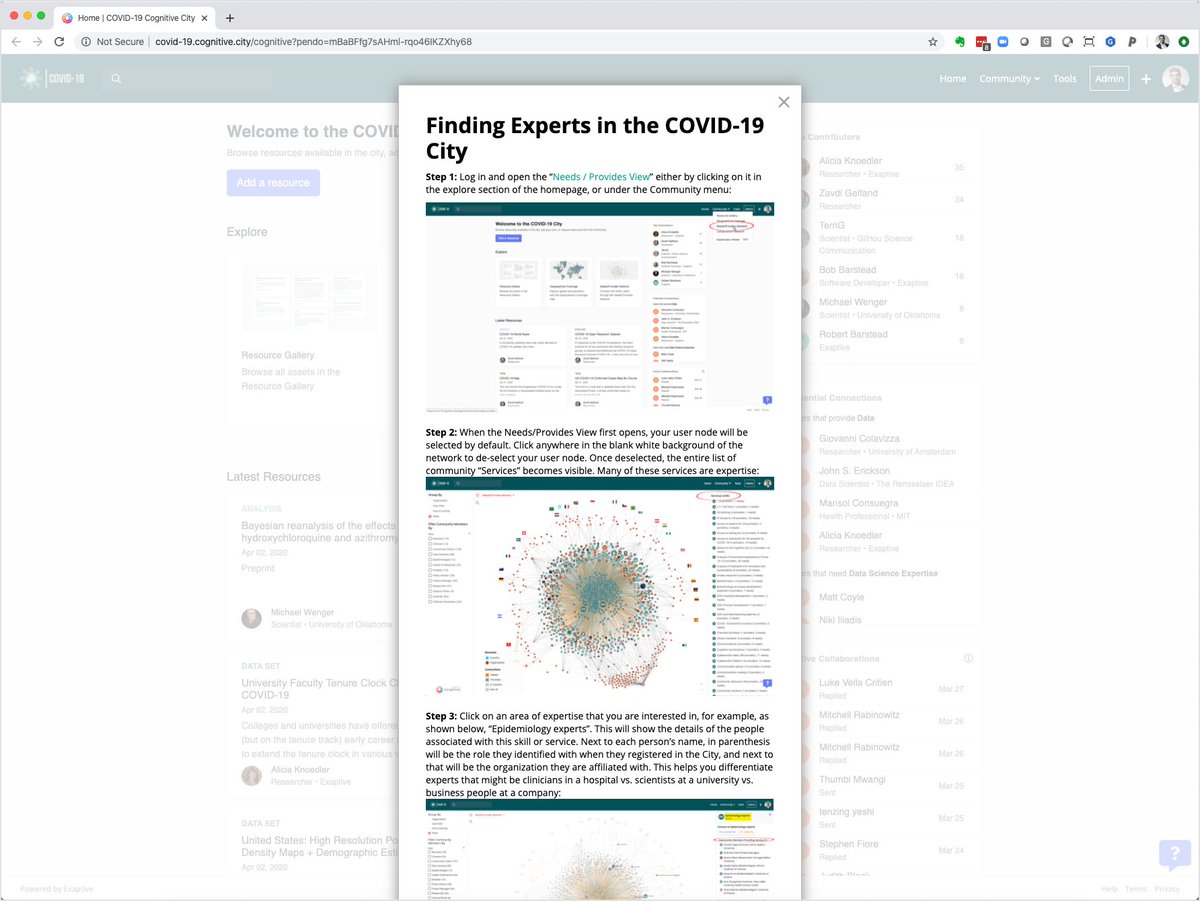Select the Home | COVID-19 Cognitive City tab

(x=134, y=17)
